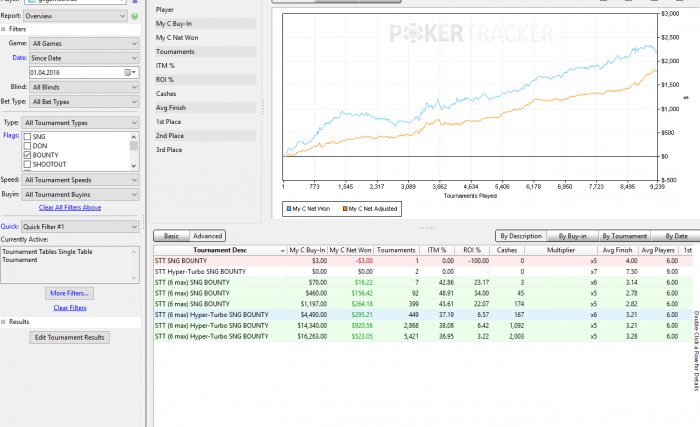Screen dimensions: 700x427
Task: Sort by Tournaments column header
Action: (396, 250)
